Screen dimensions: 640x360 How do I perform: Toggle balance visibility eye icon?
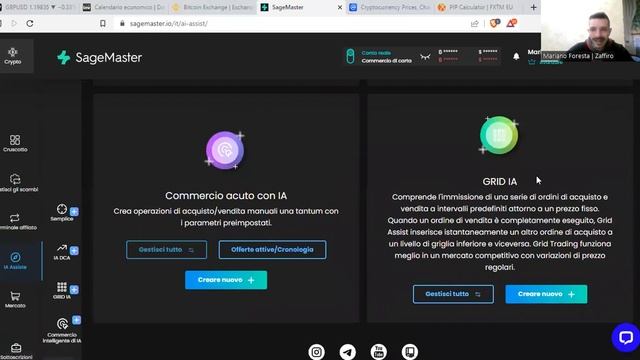click(425, 57)
